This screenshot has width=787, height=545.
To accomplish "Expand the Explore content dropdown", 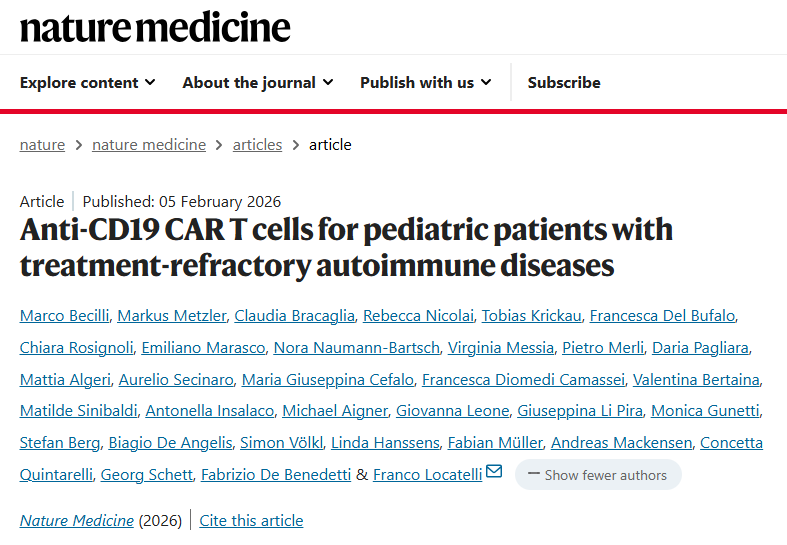I will pyautogui.click(x=88, y=83).
